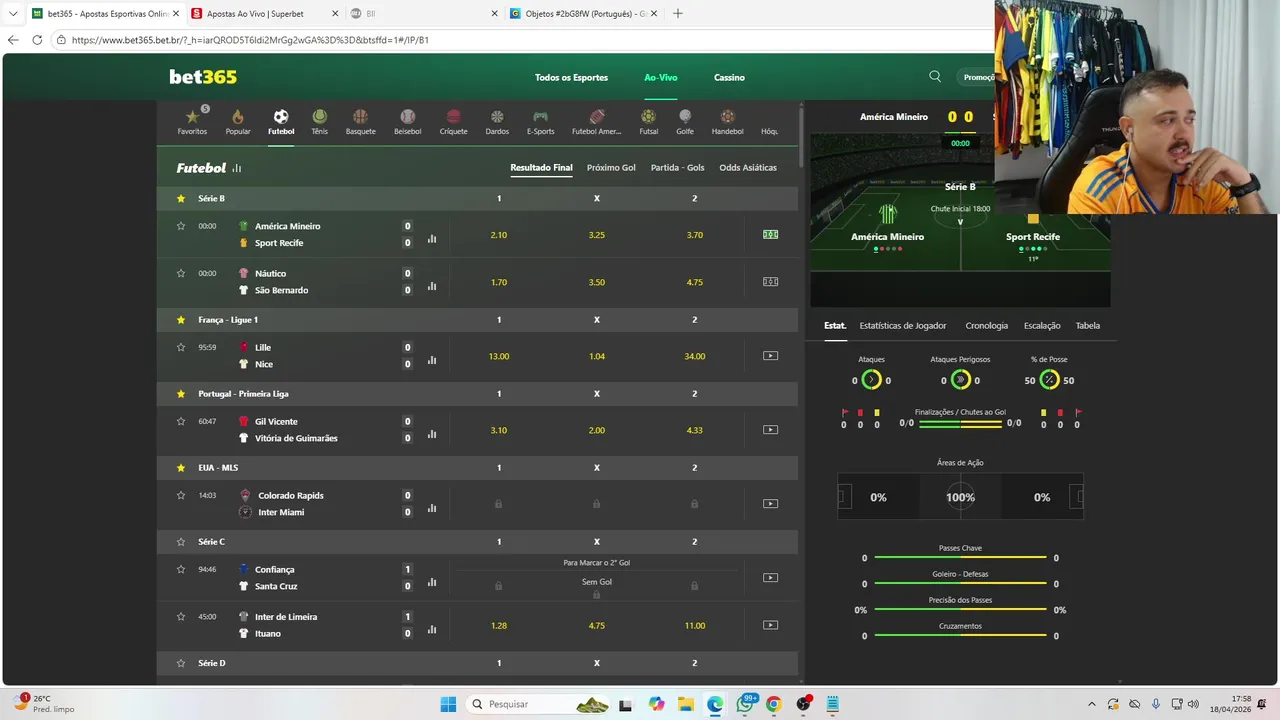Select Ituano win odds 11.00
This screenshot has width=1280, height=720.
point(695,626)
